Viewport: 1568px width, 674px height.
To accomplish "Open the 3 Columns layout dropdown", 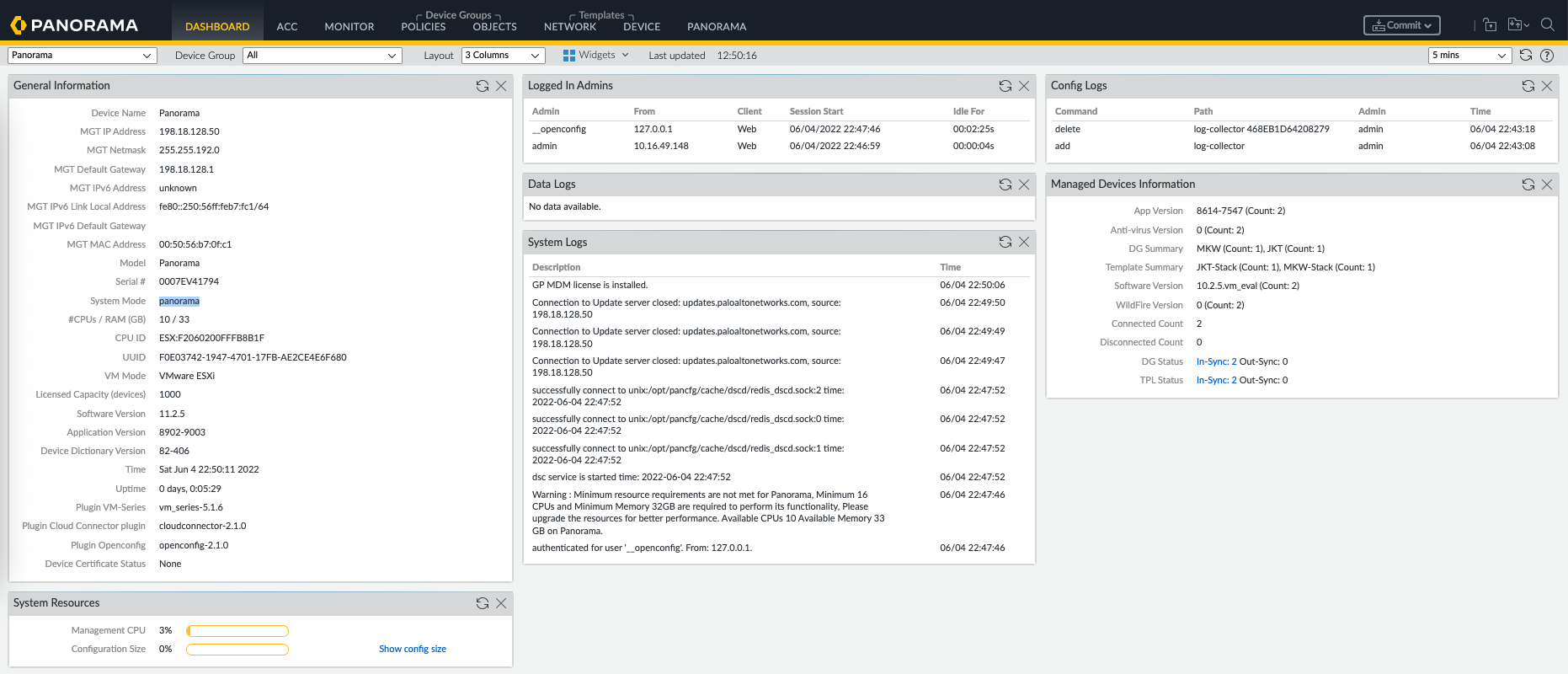I will [x=503, y=56].
